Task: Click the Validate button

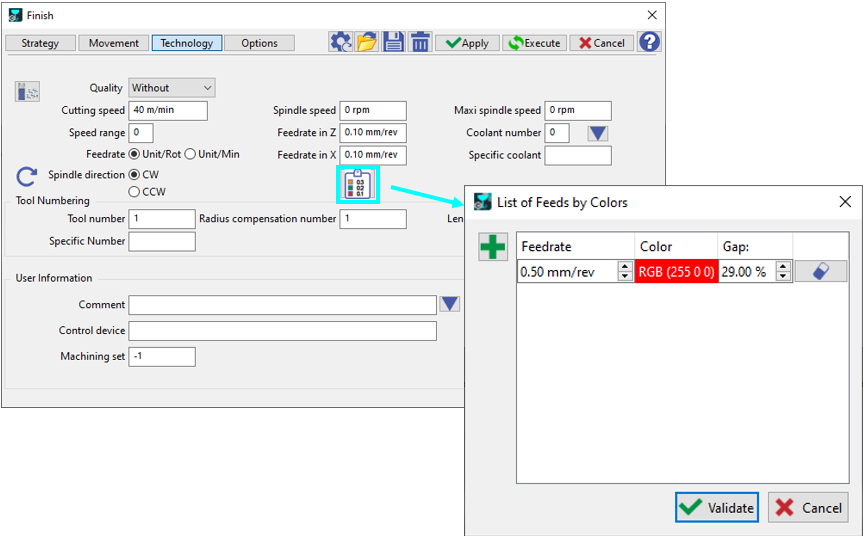Action: pos(716,507)
